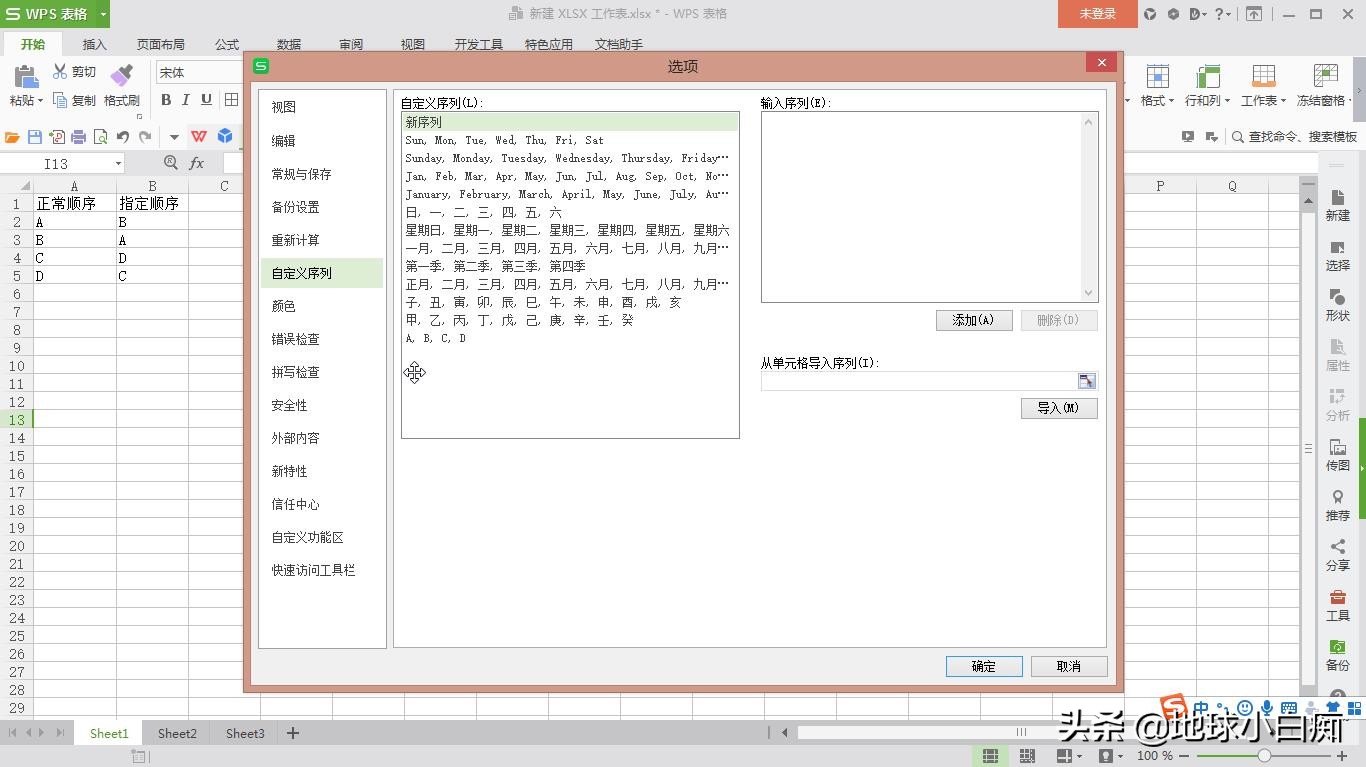The width and height of the screenshot is (1366, 767).
Task: Click the Cut scissors icon
Action: (60, 72)
